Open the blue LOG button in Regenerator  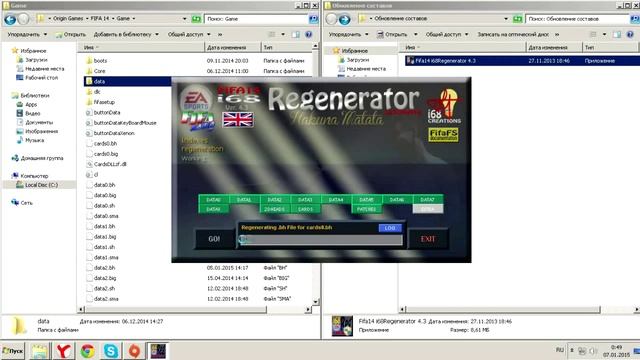390,228
